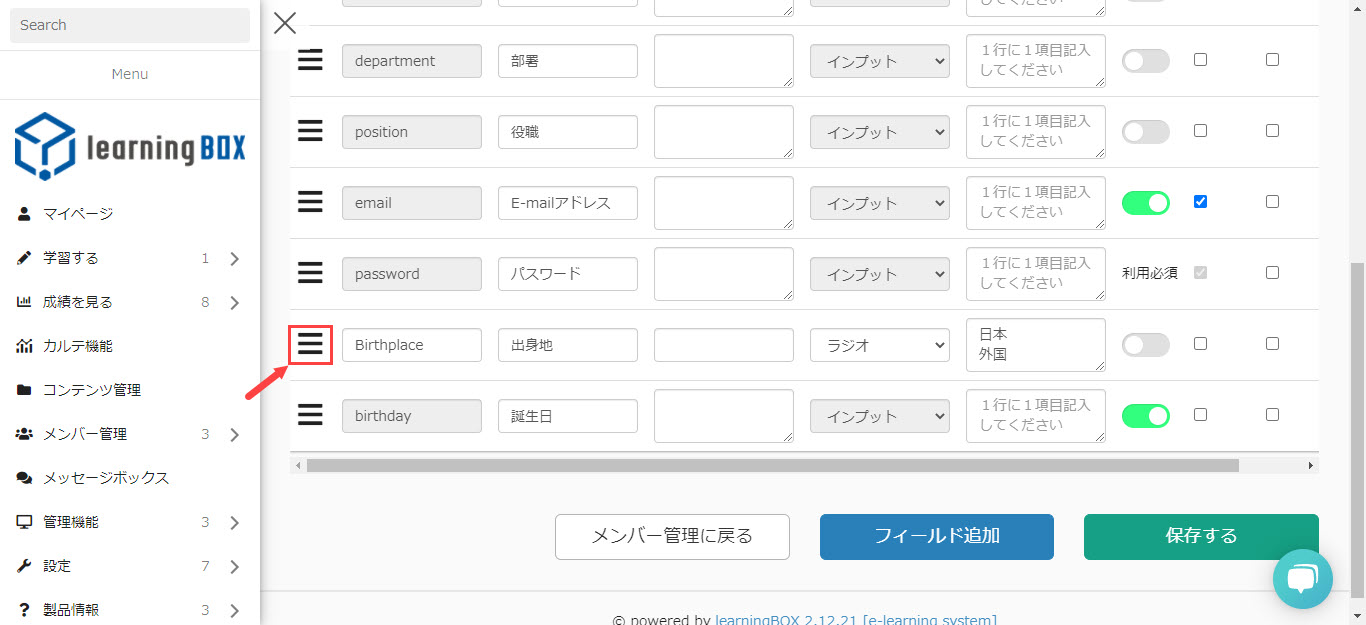The width and height of the screenshot is (1366, 625).
Task: Click the drag handle for the Birthplace row
Action: coord(311,345)
